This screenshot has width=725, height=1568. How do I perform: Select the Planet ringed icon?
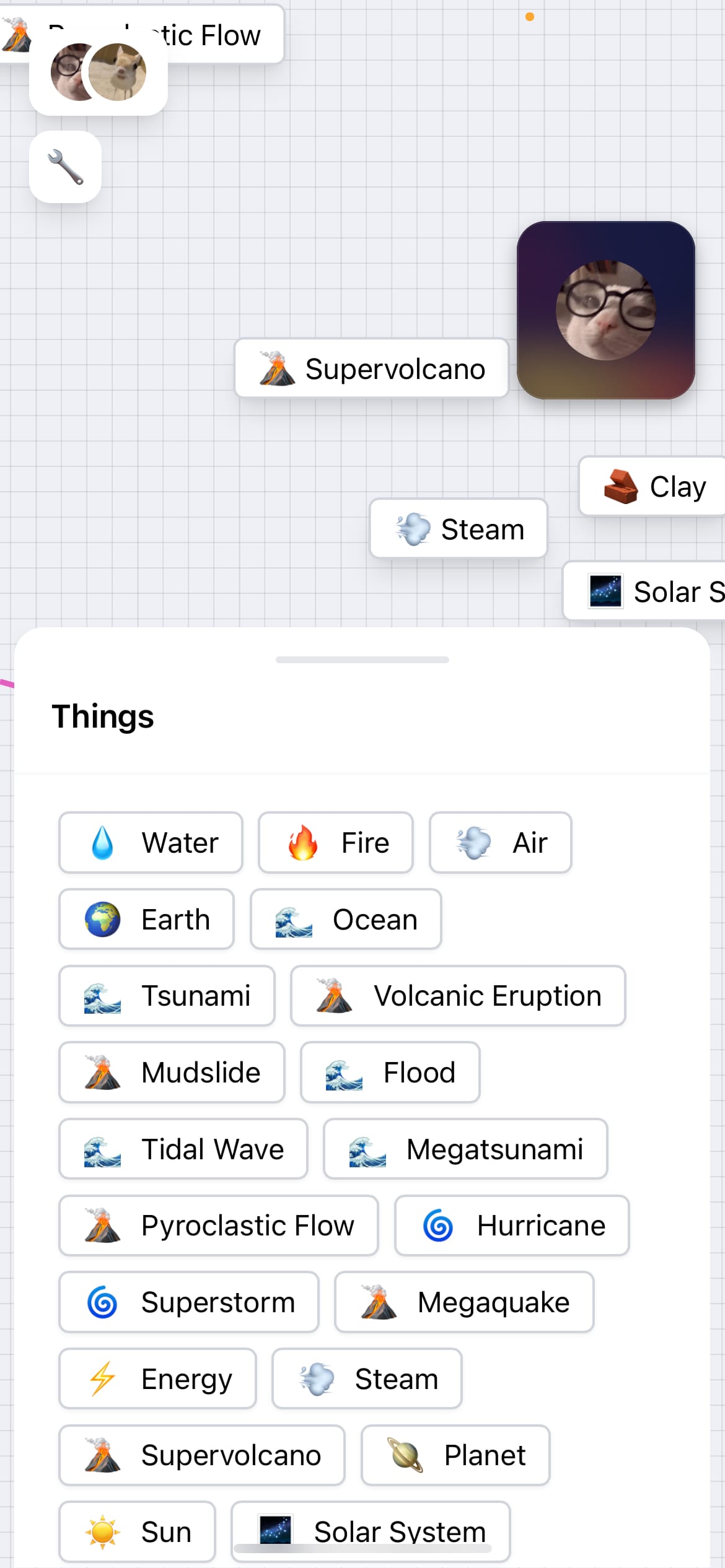405,1455
